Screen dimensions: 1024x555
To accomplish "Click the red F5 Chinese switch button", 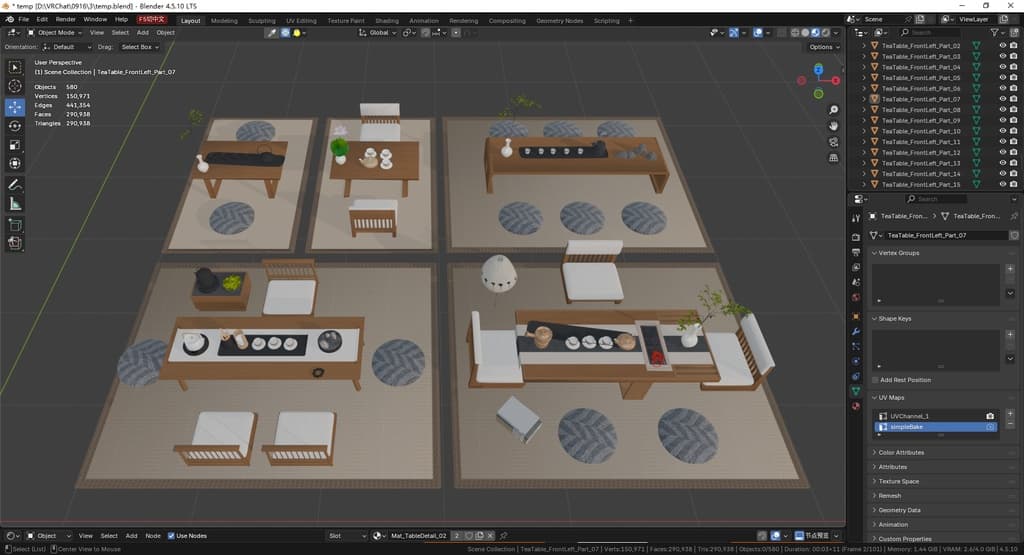I will [152, 20].
